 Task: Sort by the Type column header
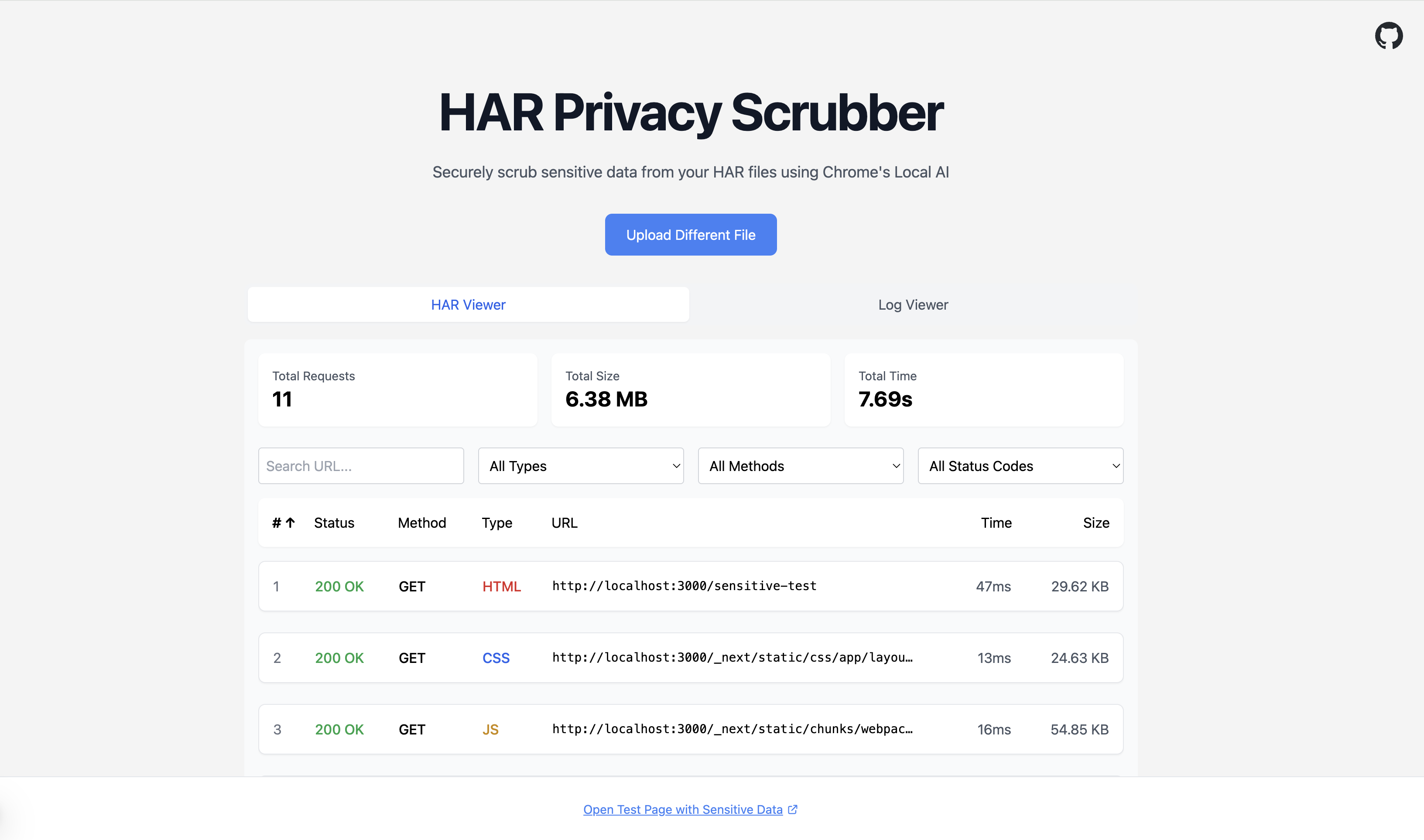[x=496, y=522]
